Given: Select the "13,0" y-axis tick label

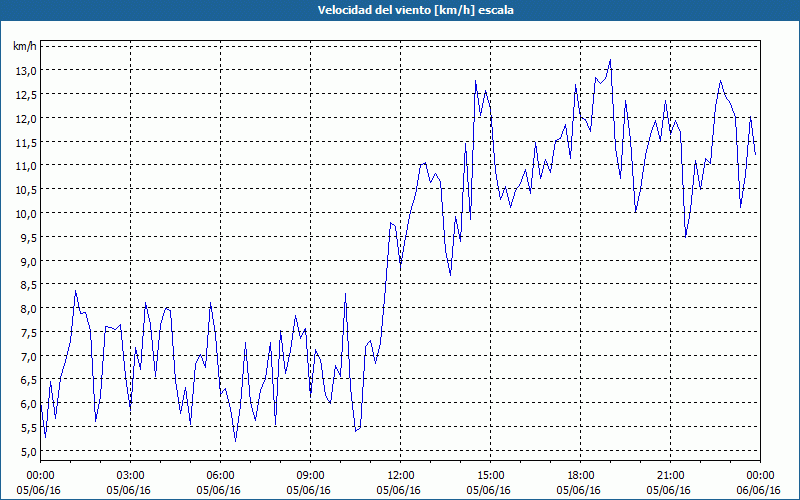Looking at the screenshot, I should tap(27, 70).
